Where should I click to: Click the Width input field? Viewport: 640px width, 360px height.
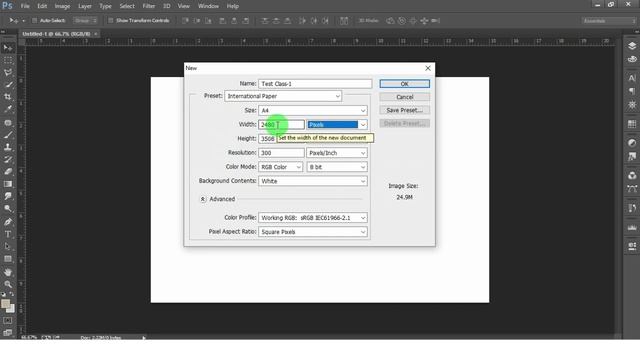[281, 125]
